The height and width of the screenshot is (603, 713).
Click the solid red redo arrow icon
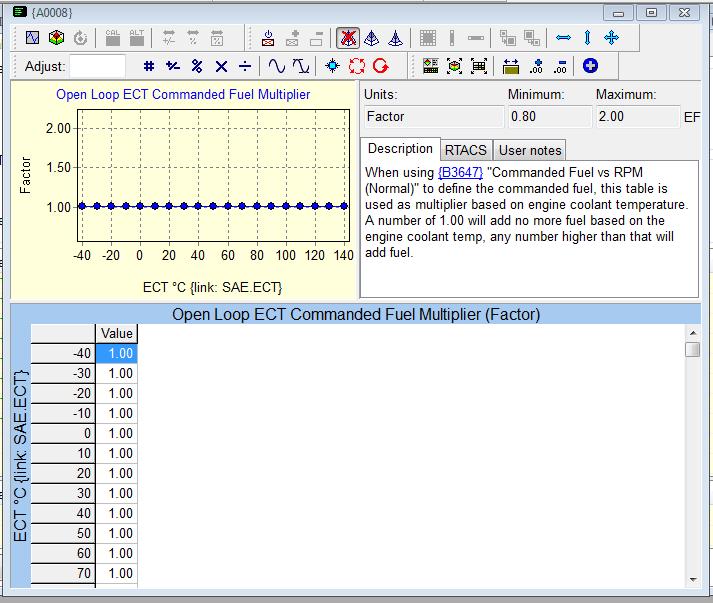coord(381,66)
